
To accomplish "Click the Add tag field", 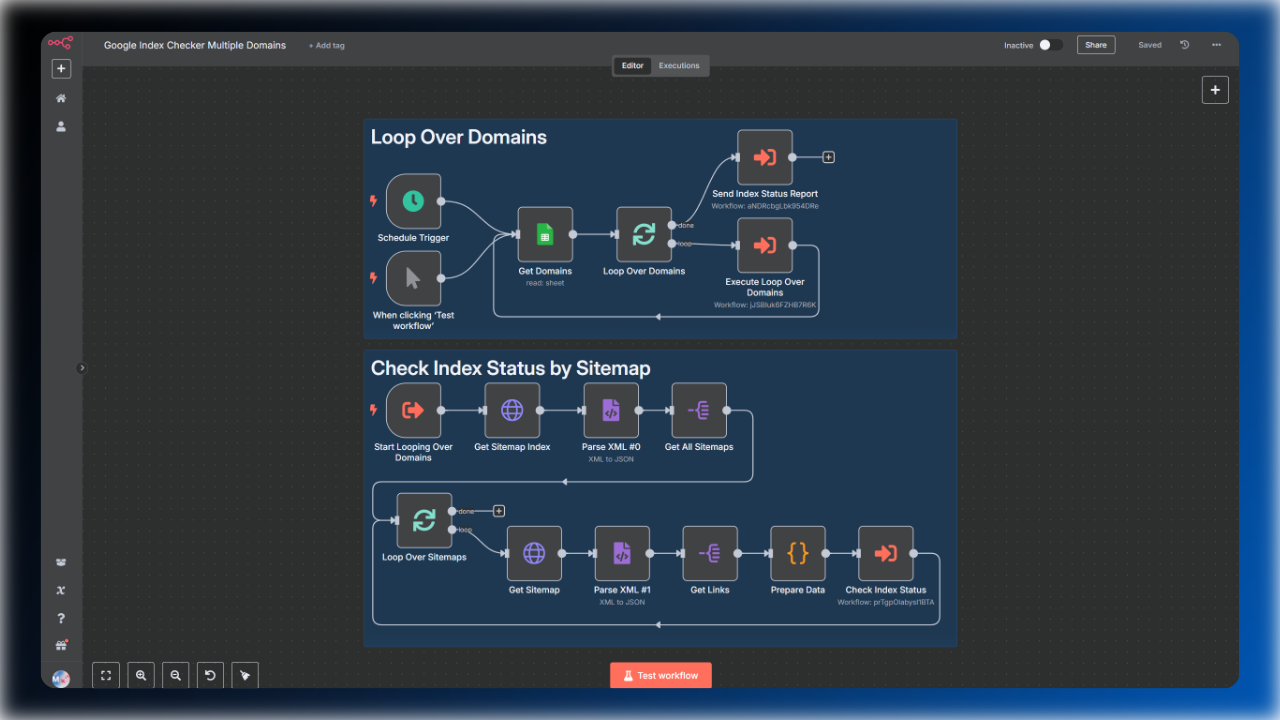I will (327, 45).
